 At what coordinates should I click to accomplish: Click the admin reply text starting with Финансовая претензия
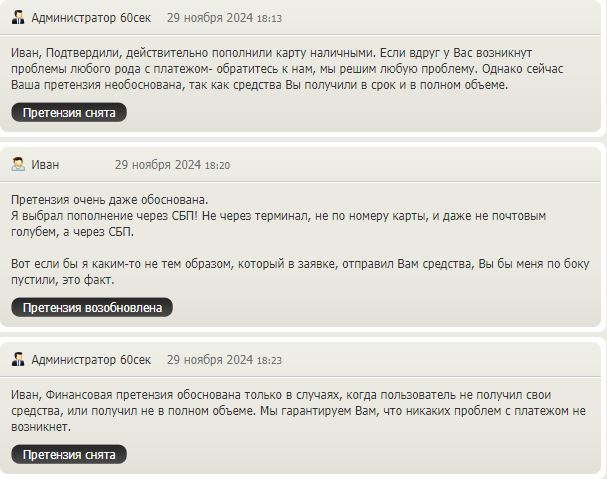click(x=298, y=410)
